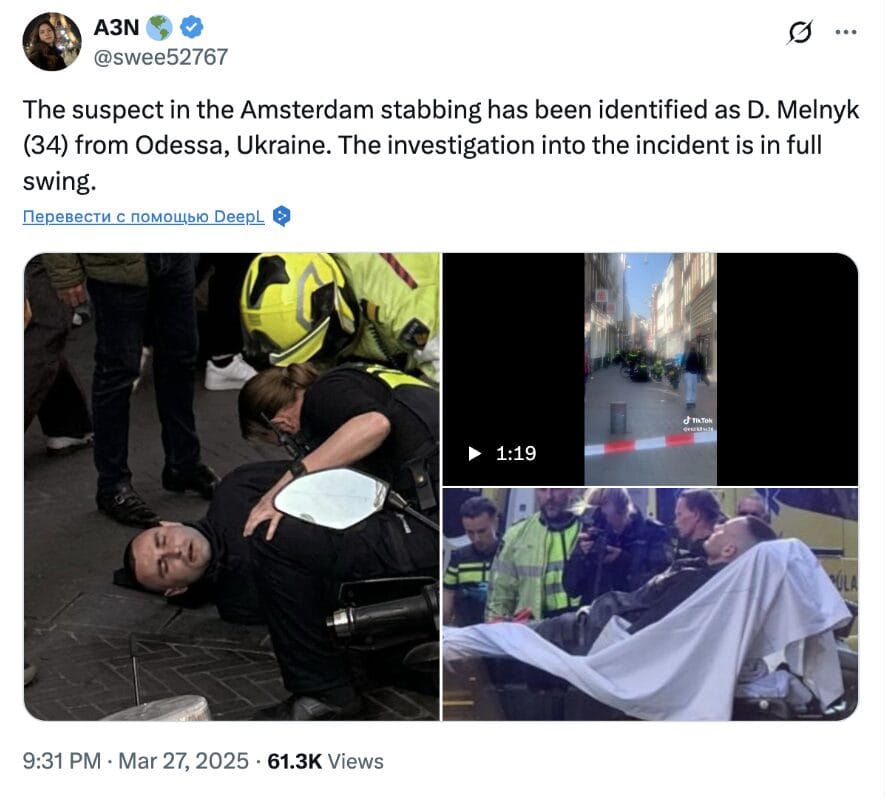The height and width of the screenshot is (804, 886).
Task: Open the photo of man lying on pavement
Action: (232, 486)
